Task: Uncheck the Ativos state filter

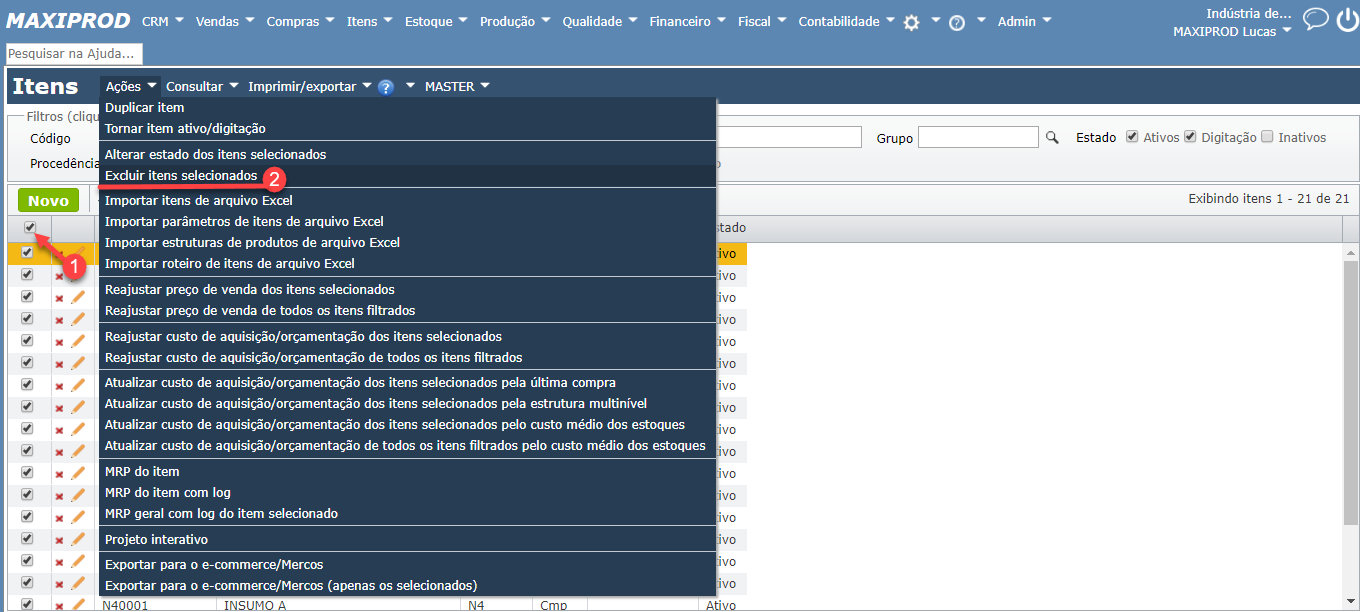Action: point(1132,137)
